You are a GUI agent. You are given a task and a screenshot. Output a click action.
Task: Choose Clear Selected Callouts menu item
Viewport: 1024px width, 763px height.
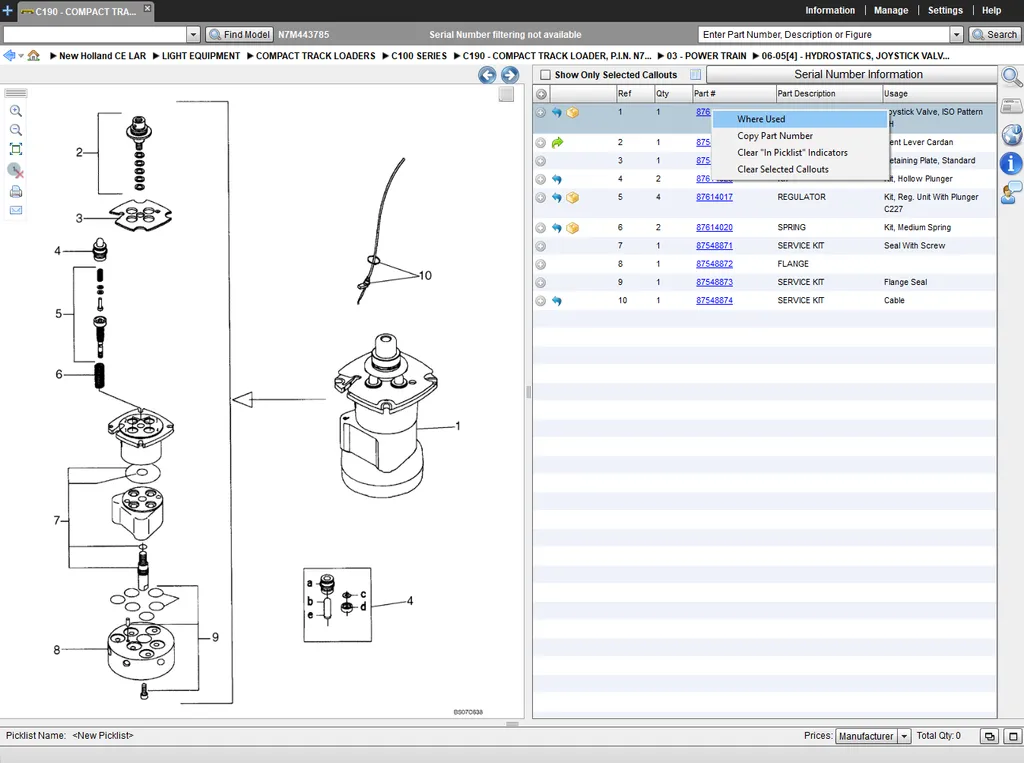tap(800, 169)
